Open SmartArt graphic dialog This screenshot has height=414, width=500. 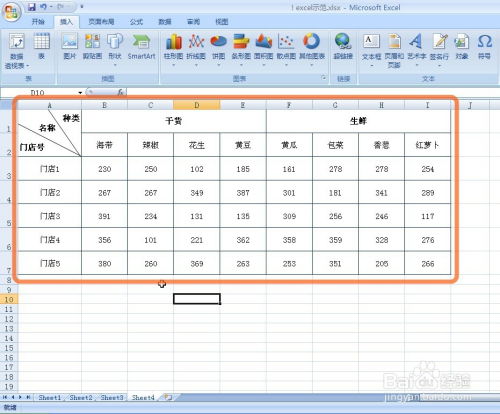(x=141, y=47)
